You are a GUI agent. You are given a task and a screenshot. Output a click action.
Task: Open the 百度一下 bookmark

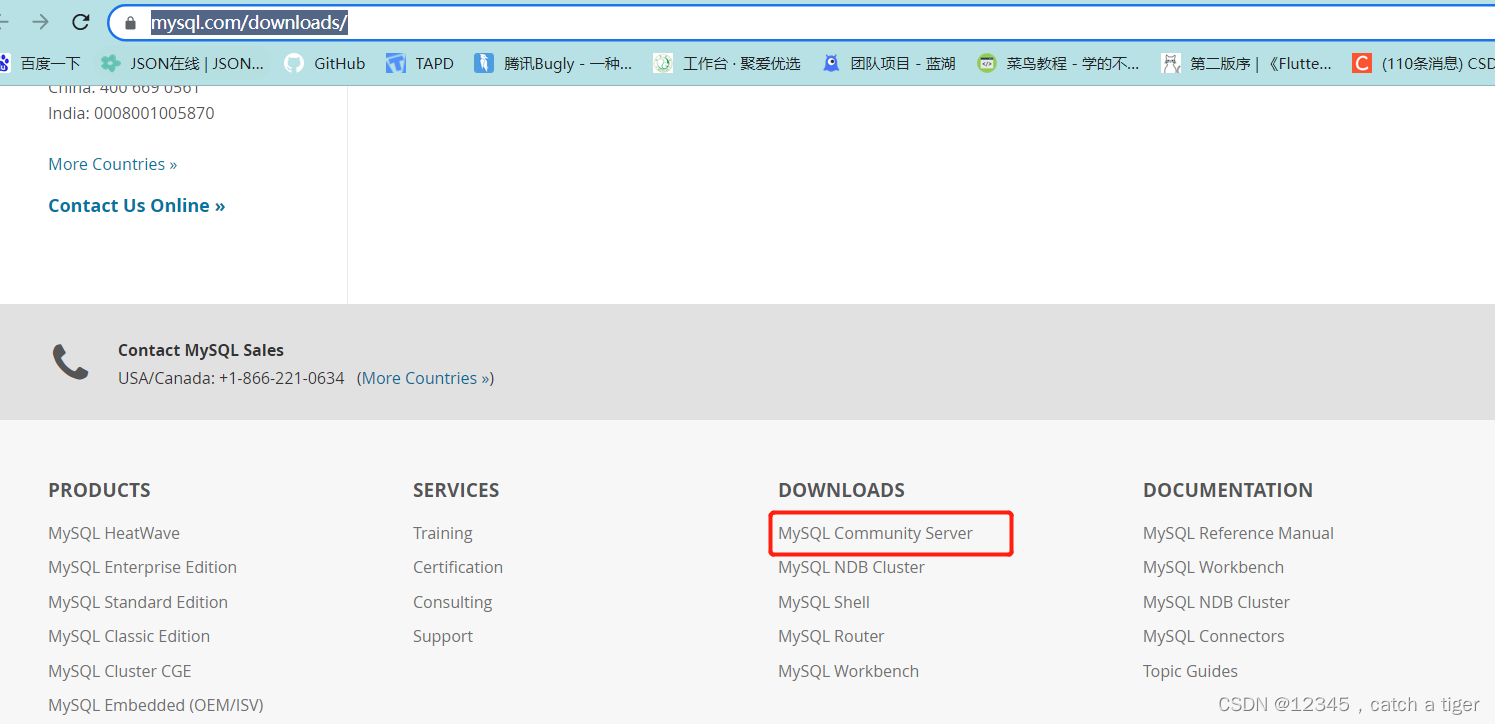40,63
